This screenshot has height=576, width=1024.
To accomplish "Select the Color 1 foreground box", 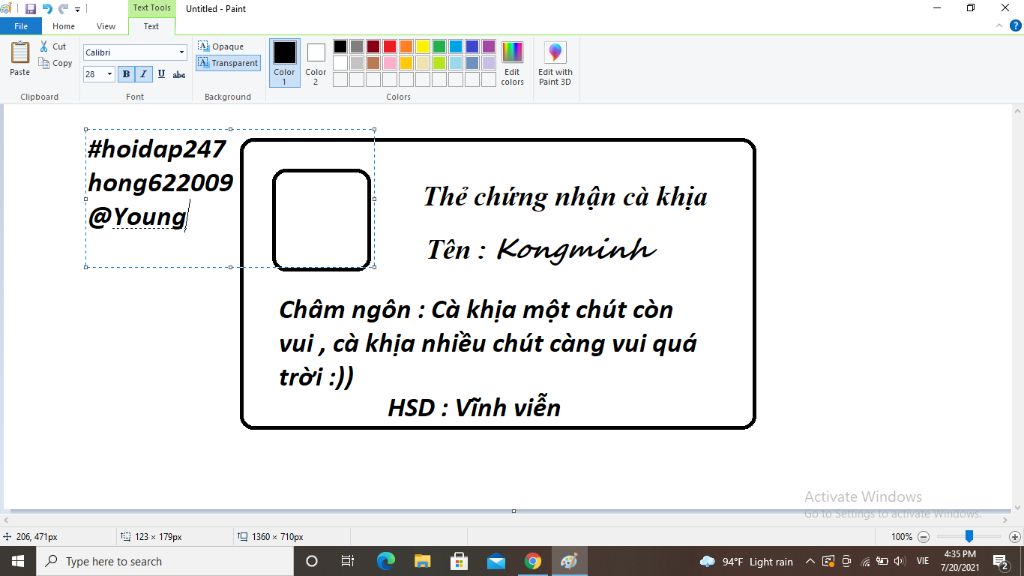I will (284, 63).
